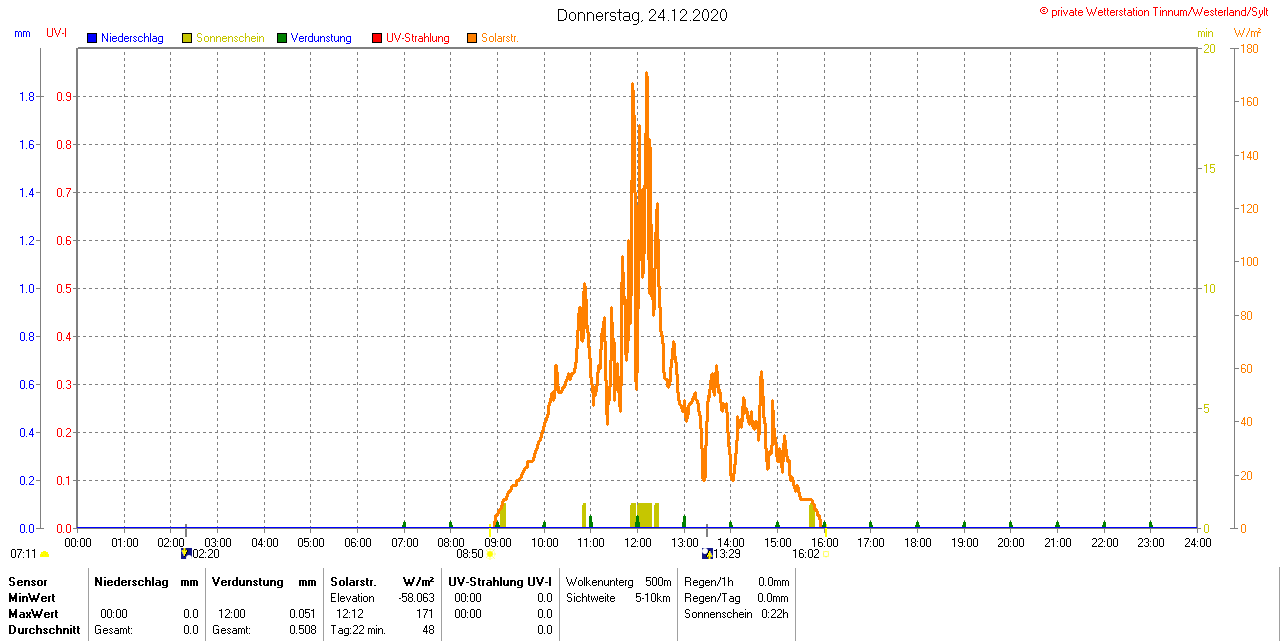
Task: Click the red UV-Strahlung legend swatch
Action: (x=377, y=38)
